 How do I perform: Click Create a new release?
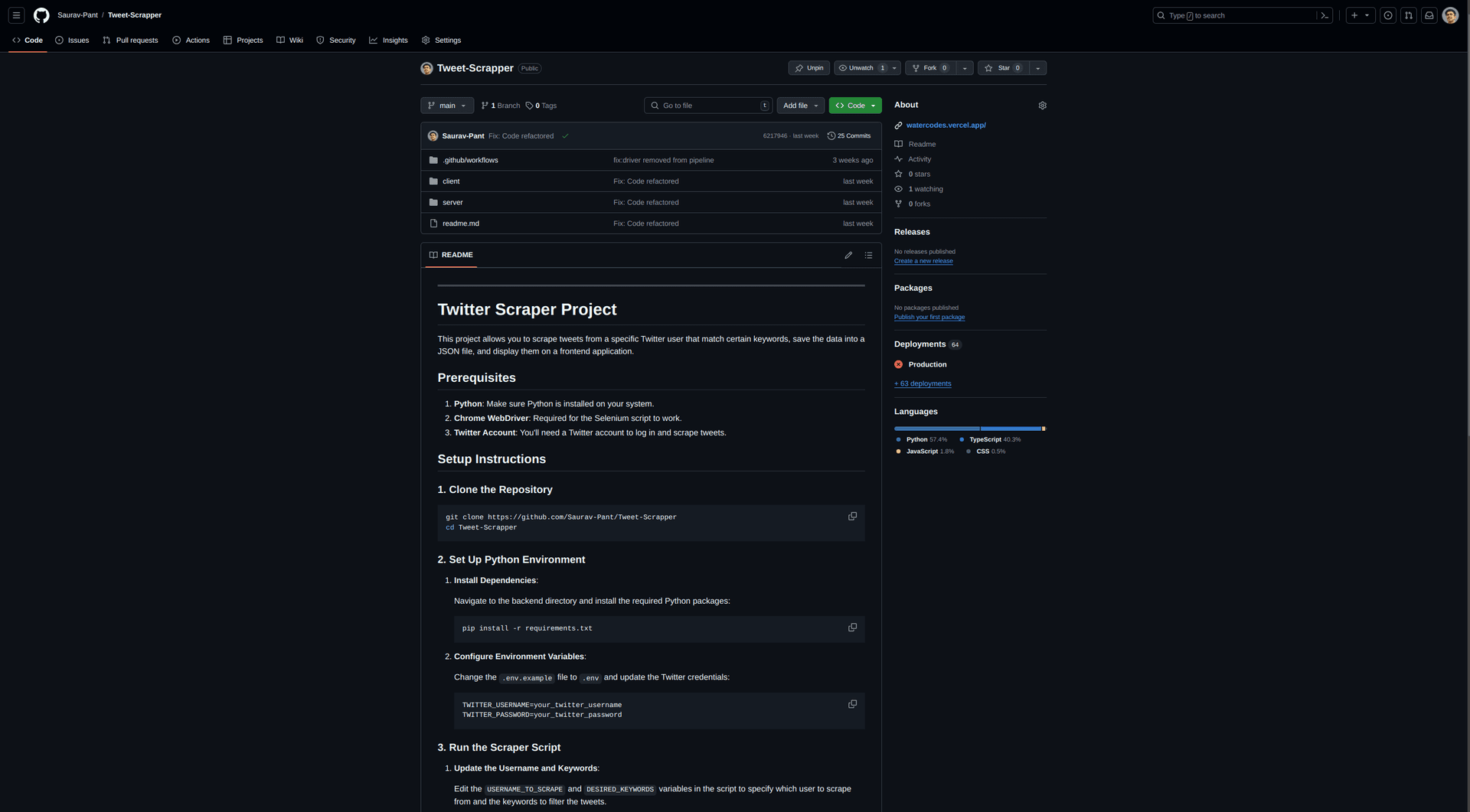tap(923, 261)
